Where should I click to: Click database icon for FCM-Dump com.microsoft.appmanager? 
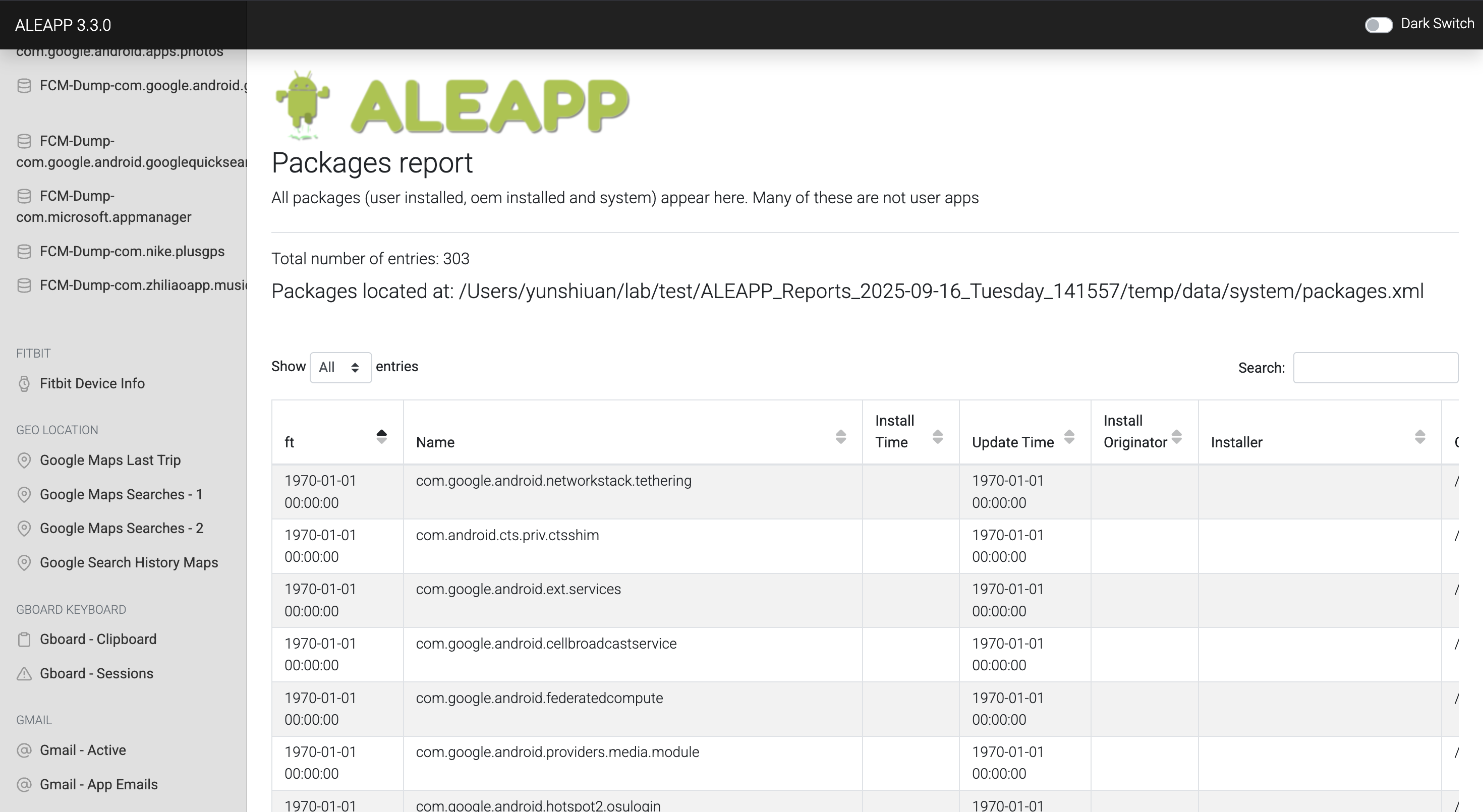pyautogui.click(x=24, y=196)
